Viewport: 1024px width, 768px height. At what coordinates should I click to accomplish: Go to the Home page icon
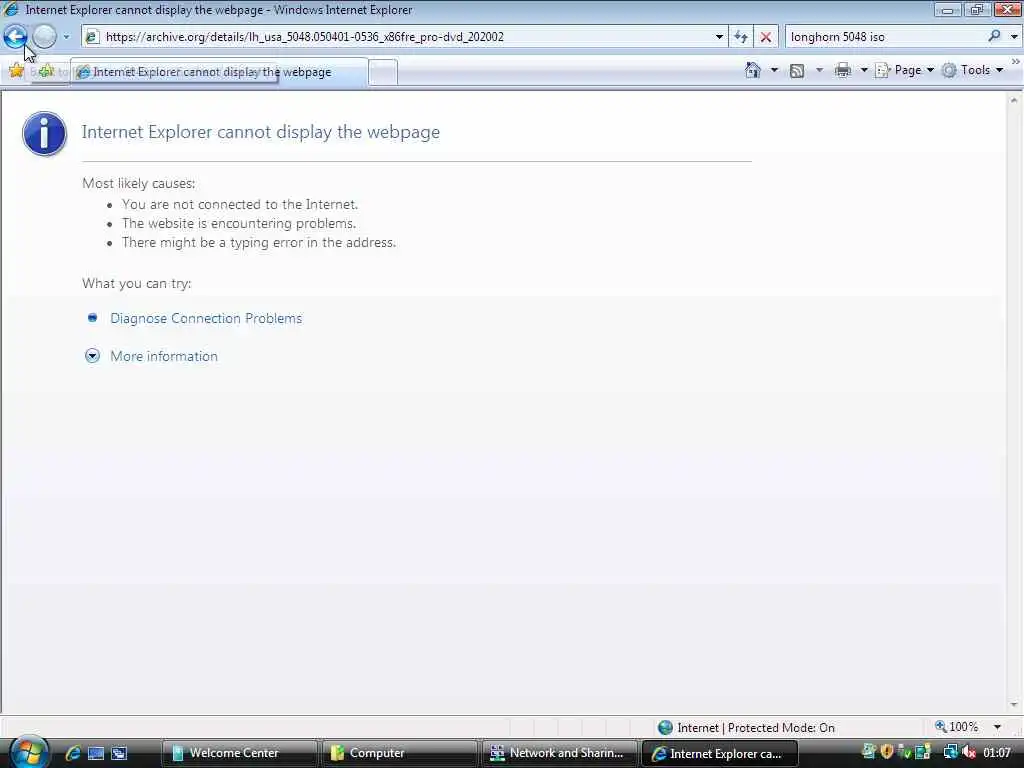pos(752,70)
